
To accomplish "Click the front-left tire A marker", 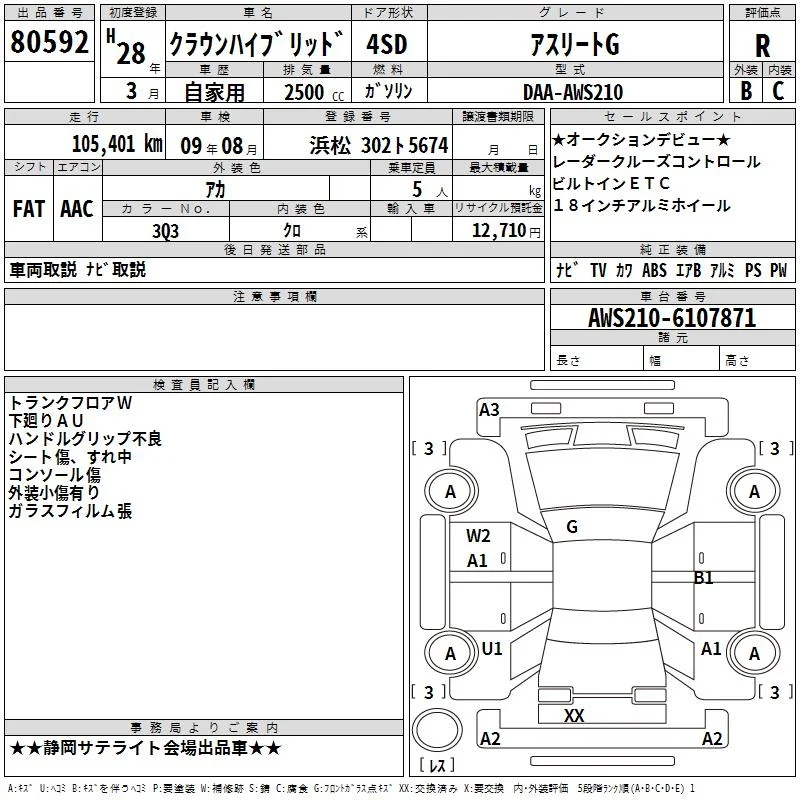I will [x=451, y=491].
